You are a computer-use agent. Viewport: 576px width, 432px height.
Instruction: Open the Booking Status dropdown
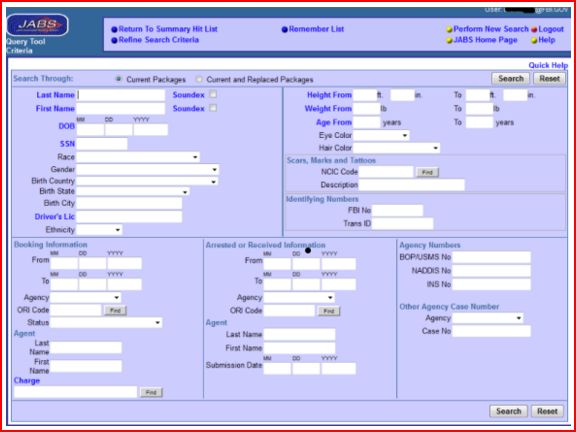coord(106,323)
